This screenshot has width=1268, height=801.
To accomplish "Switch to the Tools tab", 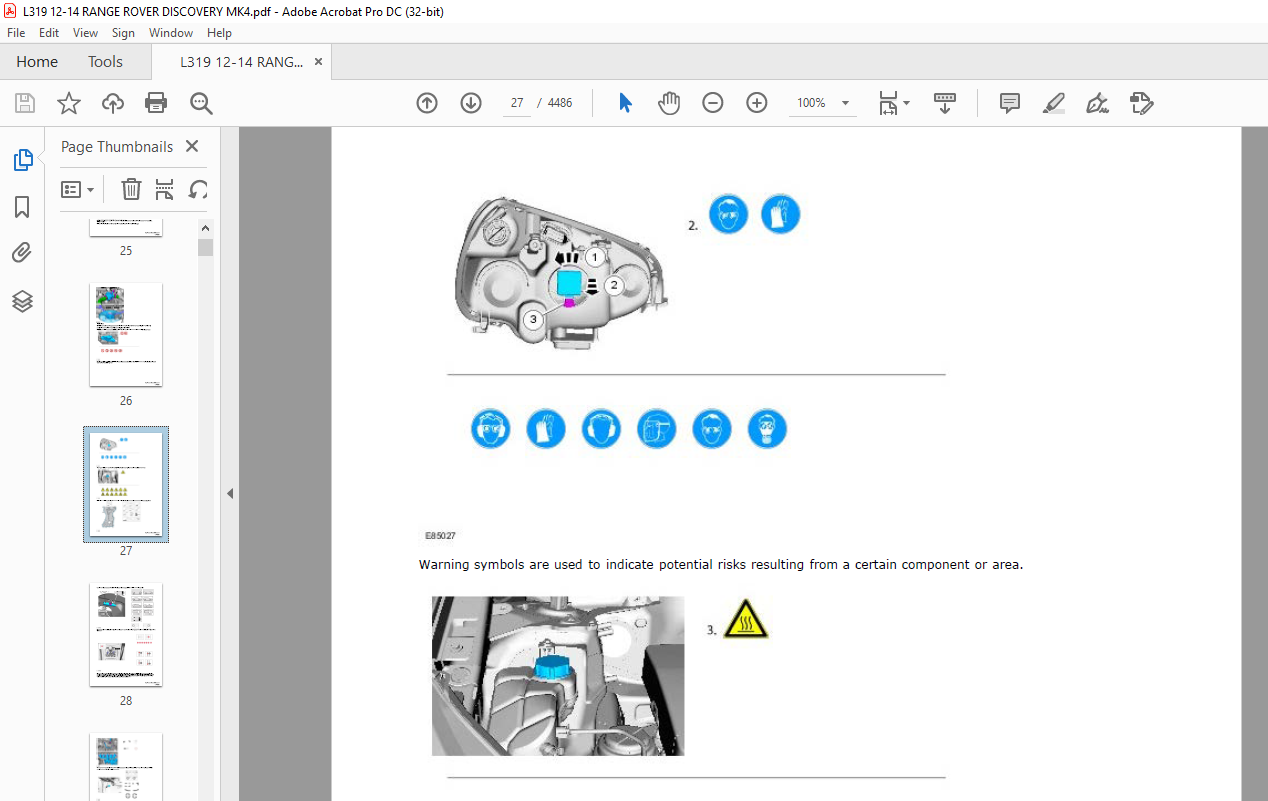I will [x=105, y=62].
